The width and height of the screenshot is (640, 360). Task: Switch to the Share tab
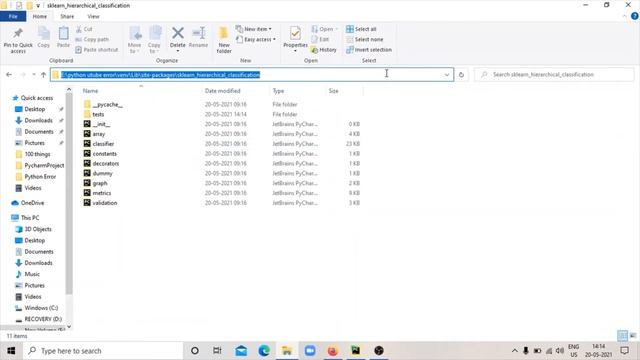click(67, 16)
